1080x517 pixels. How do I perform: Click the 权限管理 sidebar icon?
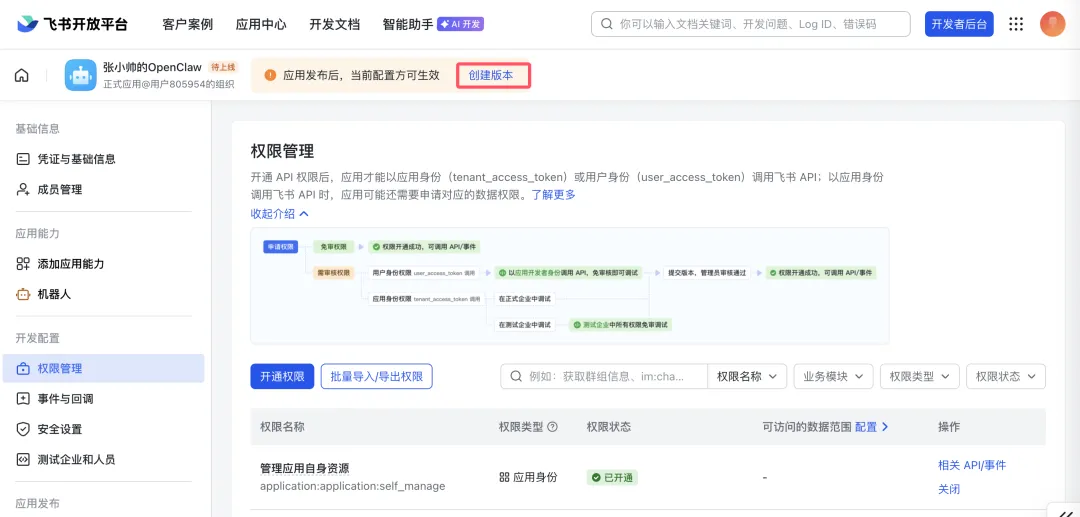click(x=23, y=368)
